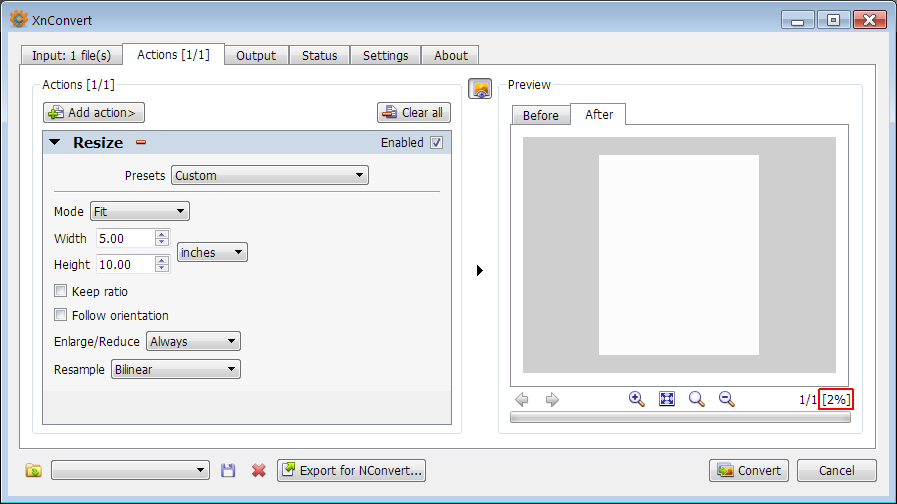The width and height of the screenshot is (897, 504).
Task: Remove the Resize action via red minus
Action: click(x=141, y=142)
